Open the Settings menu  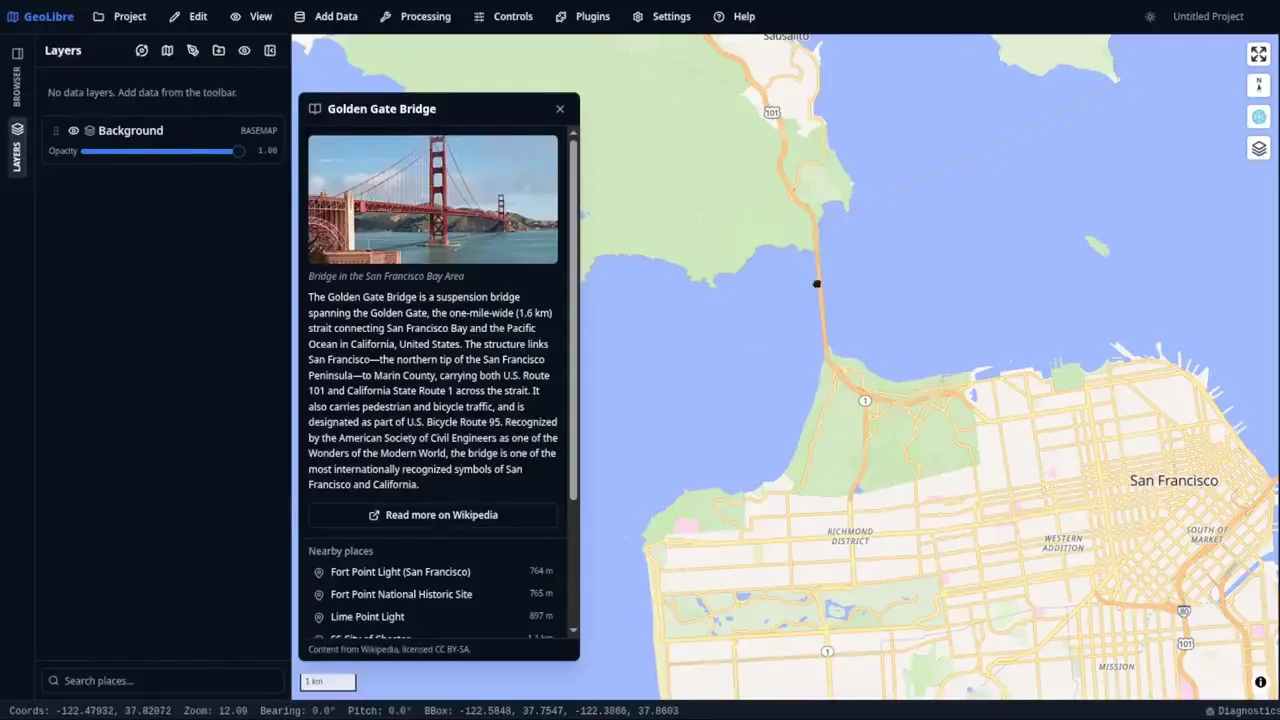661,16
